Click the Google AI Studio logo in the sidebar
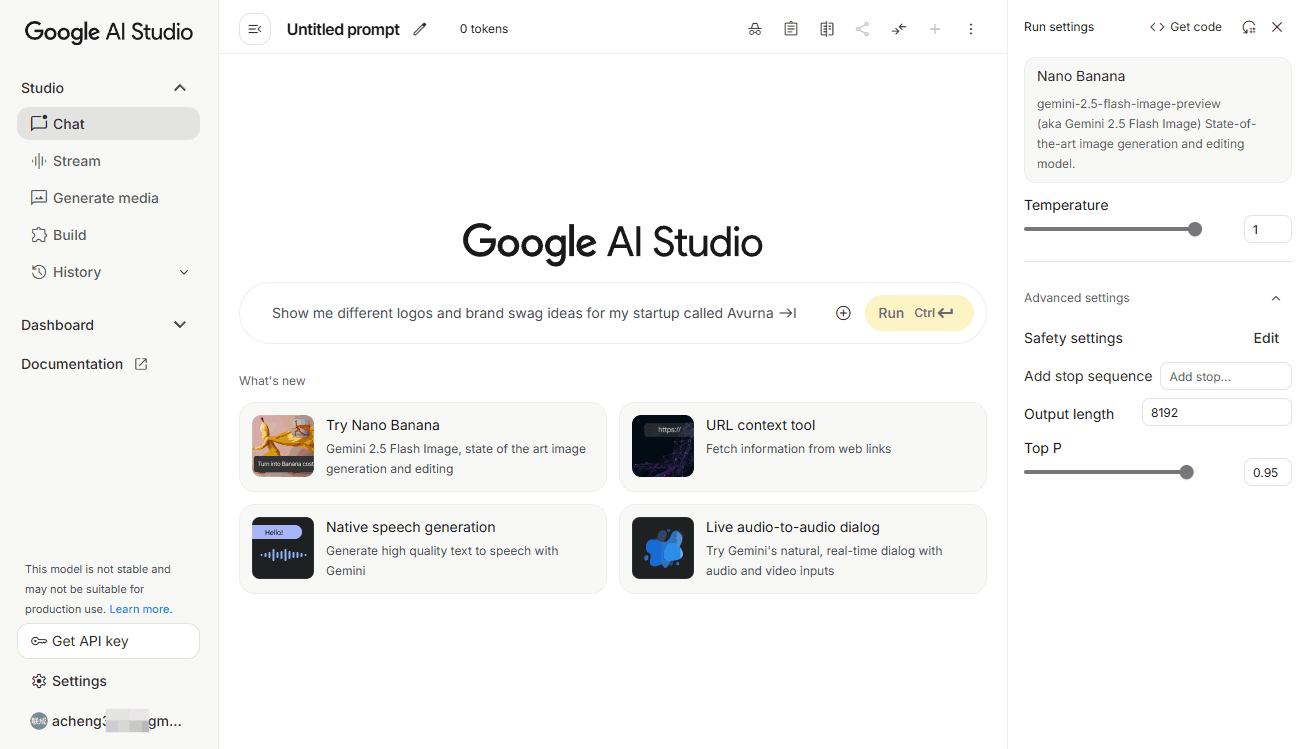 tap(108, 31)
